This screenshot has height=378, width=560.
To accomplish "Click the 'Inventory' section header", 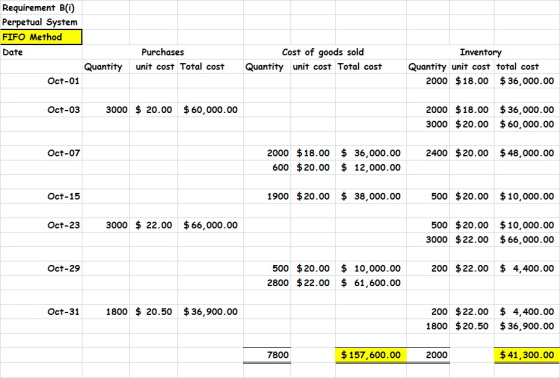I will pyautogui.click(x=481, y=52).
